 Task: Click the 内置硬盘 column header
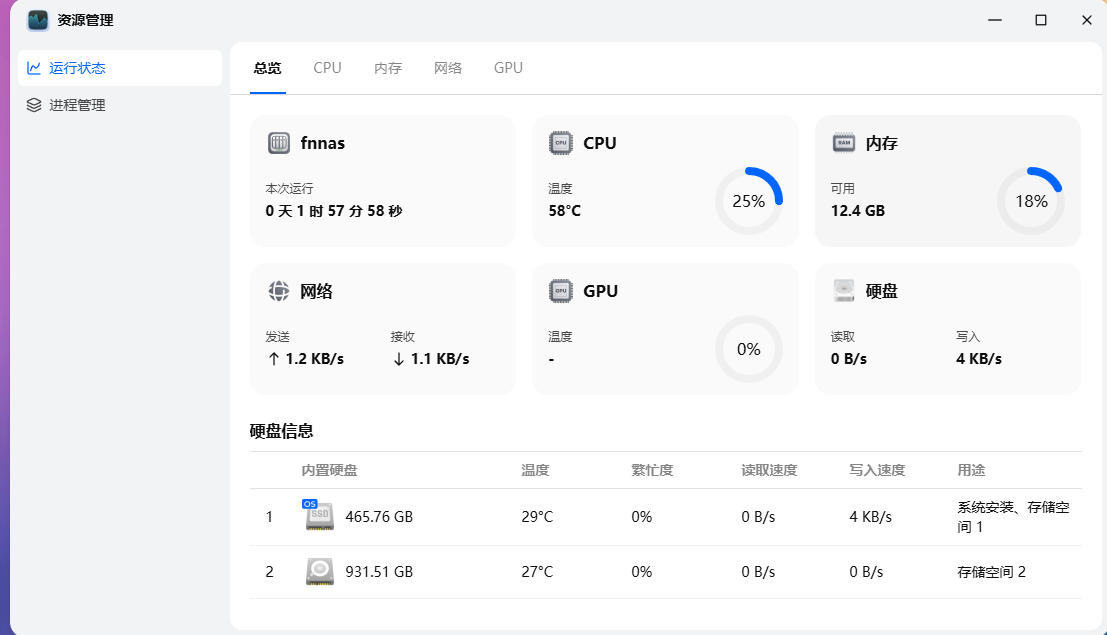329,470
